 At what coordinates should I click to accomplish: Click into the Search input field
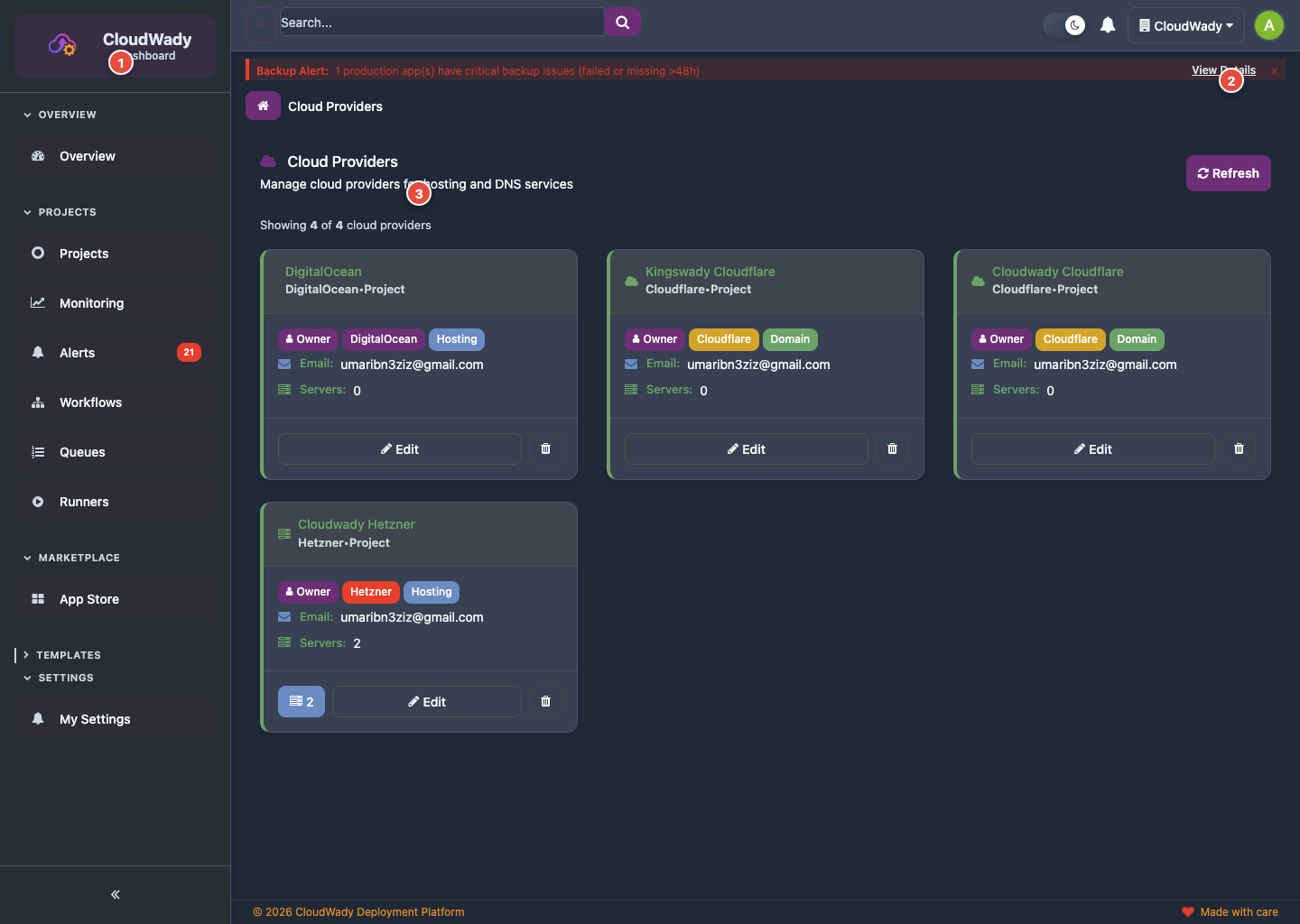pyautogui.click(x=441, y=23)
